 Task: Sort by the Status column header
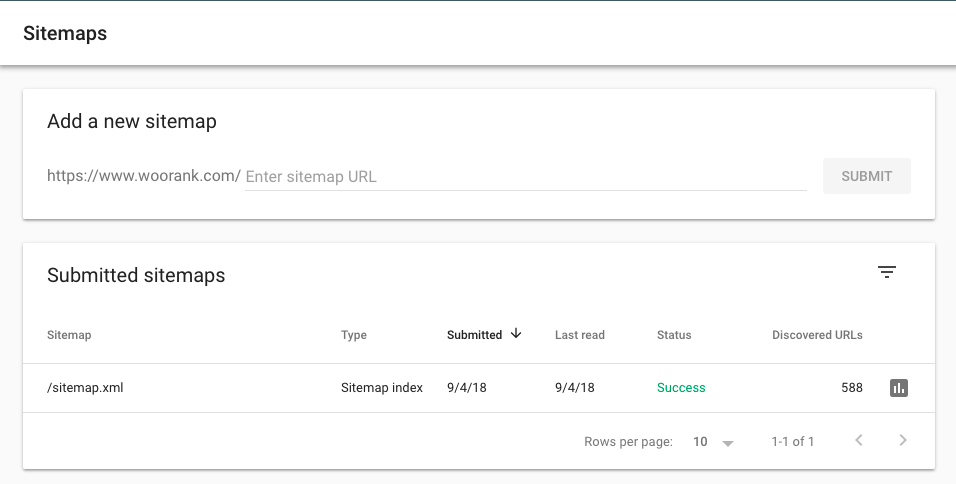coord(674,335)
